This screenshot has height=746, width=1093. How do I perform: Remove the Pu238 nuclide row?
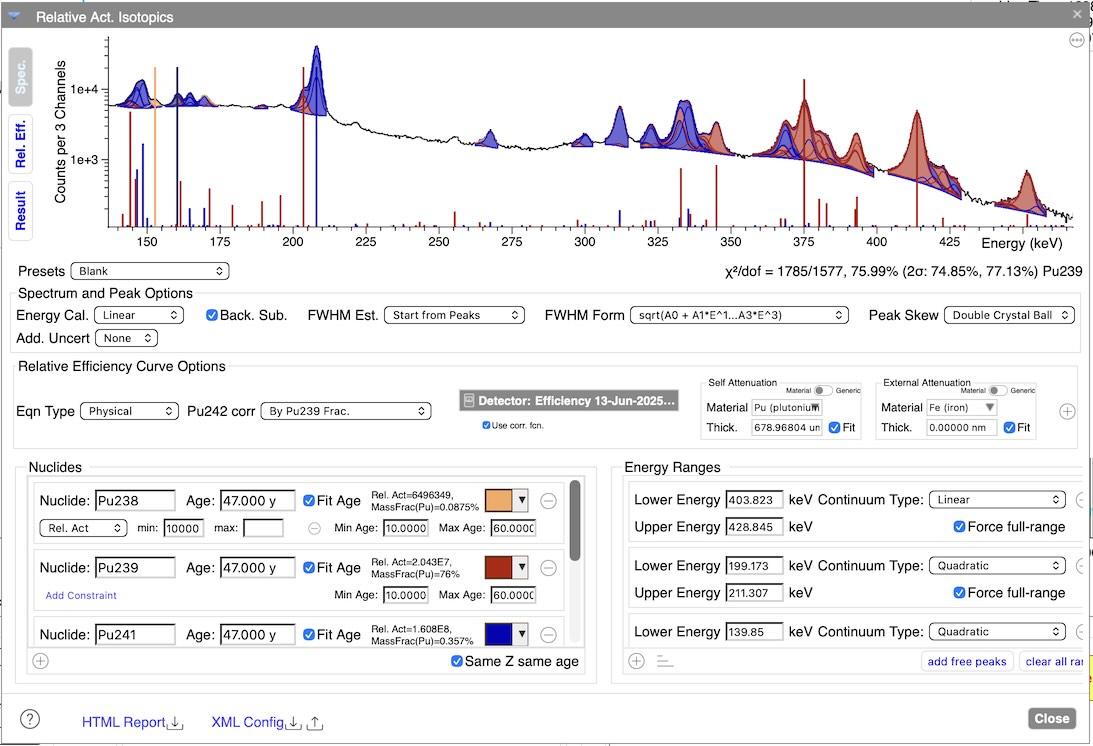(549, 501)
